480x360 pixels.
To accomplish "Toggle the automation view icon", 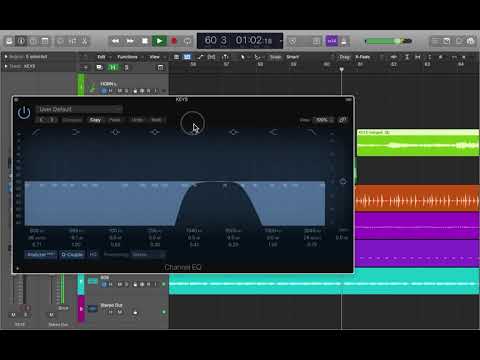I will click(200, 57).
